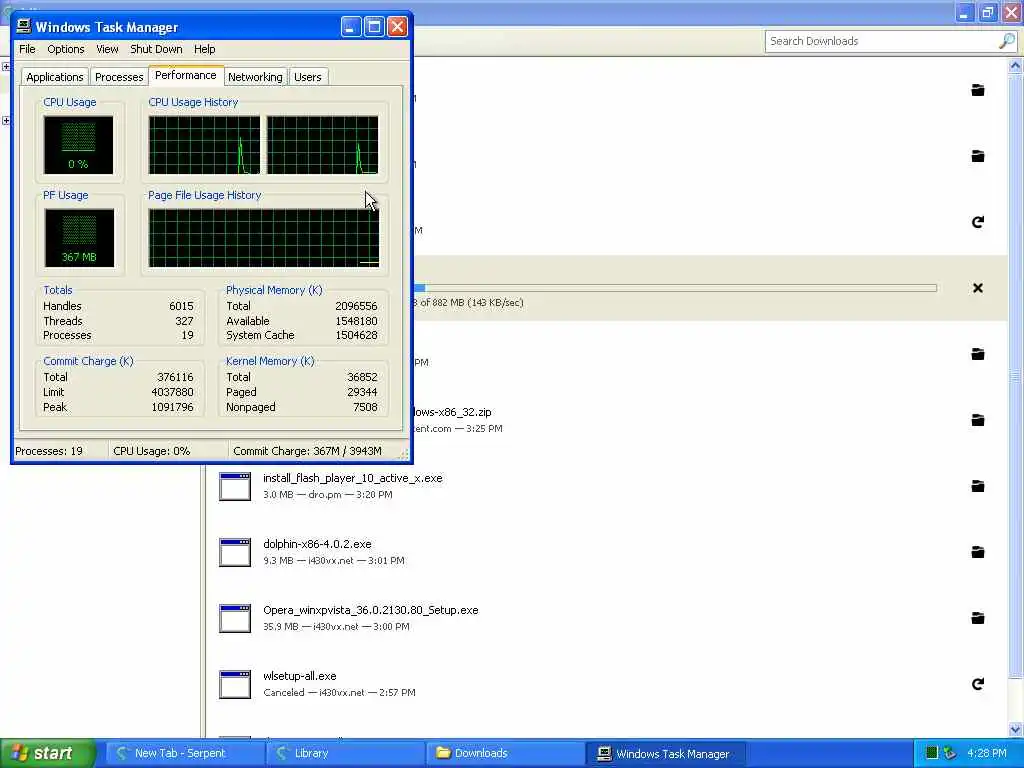Click the Search Downloads magnifier icon
Image resolution: width=1024 pixels, height=768 pixels.
coord(1007,41)
